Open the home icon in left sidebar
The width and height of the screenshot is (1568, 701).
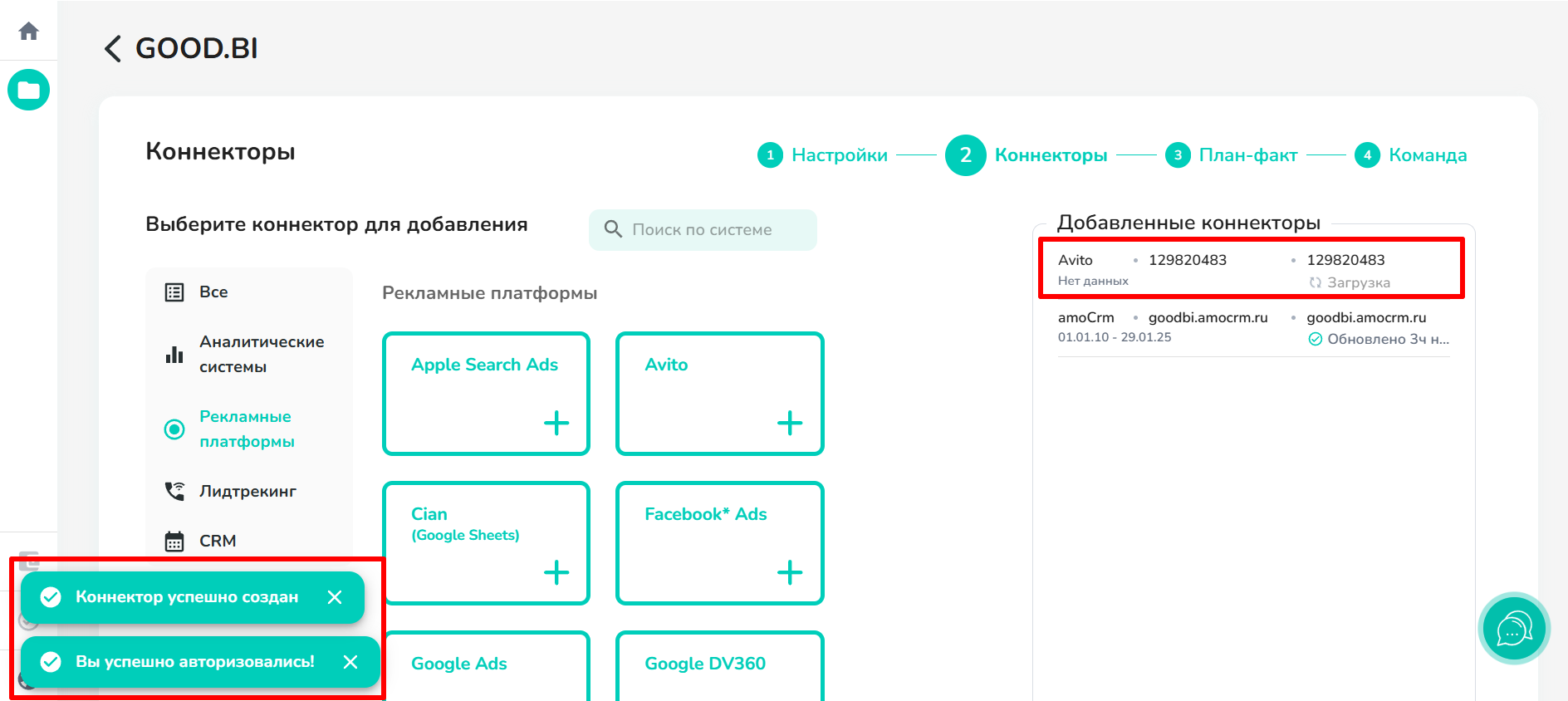point(29,32)
